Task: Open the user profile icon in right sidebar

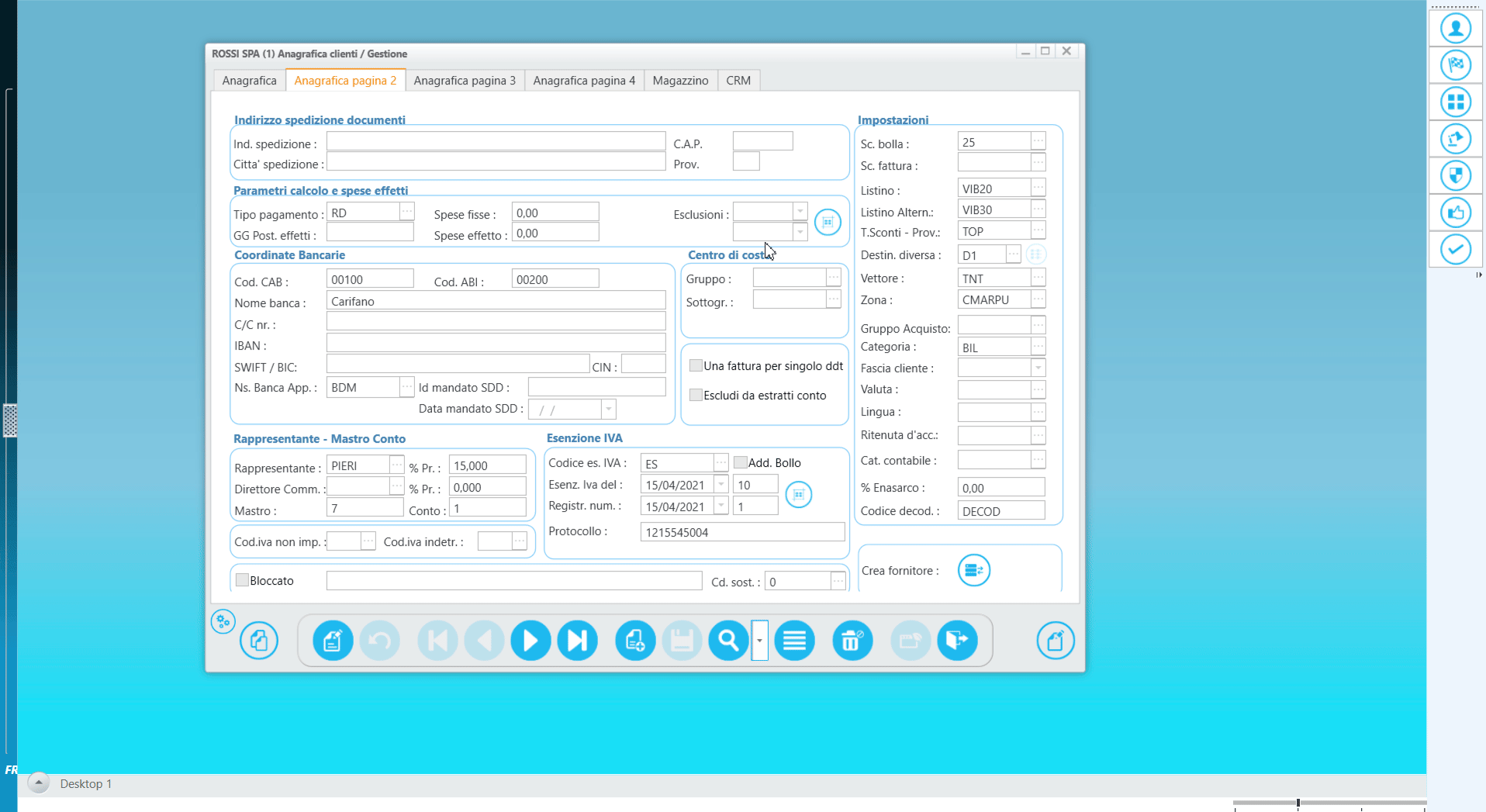Action: click(1456, 29)
